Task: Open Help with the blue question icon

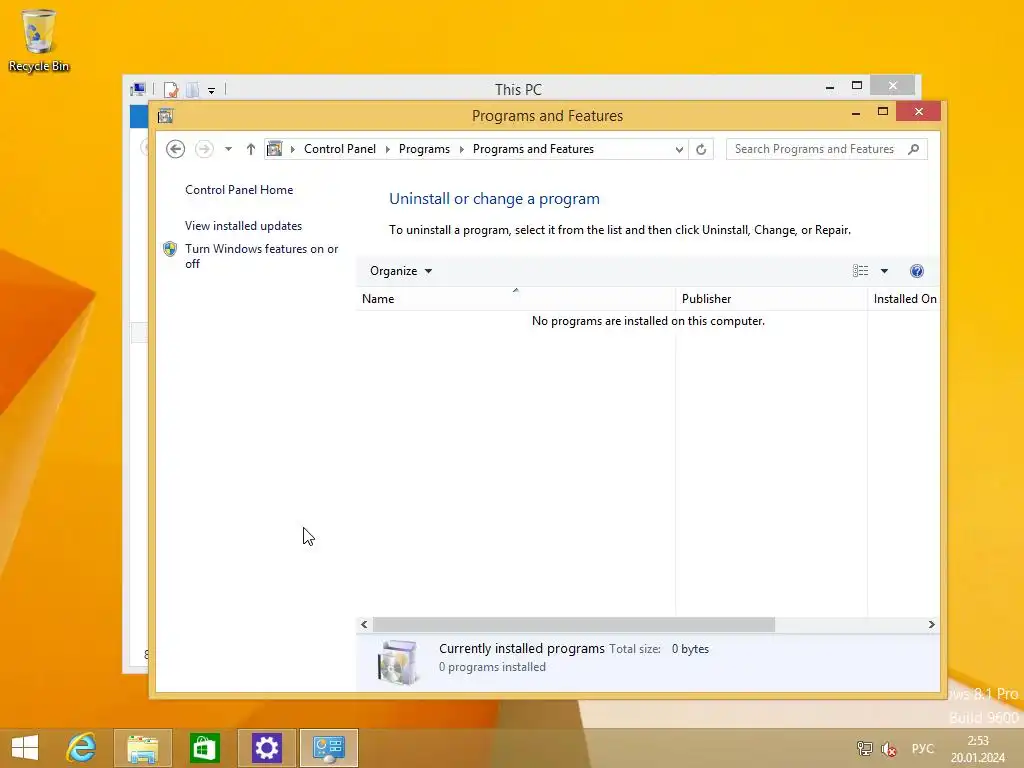Action: (x=916, y=271)
